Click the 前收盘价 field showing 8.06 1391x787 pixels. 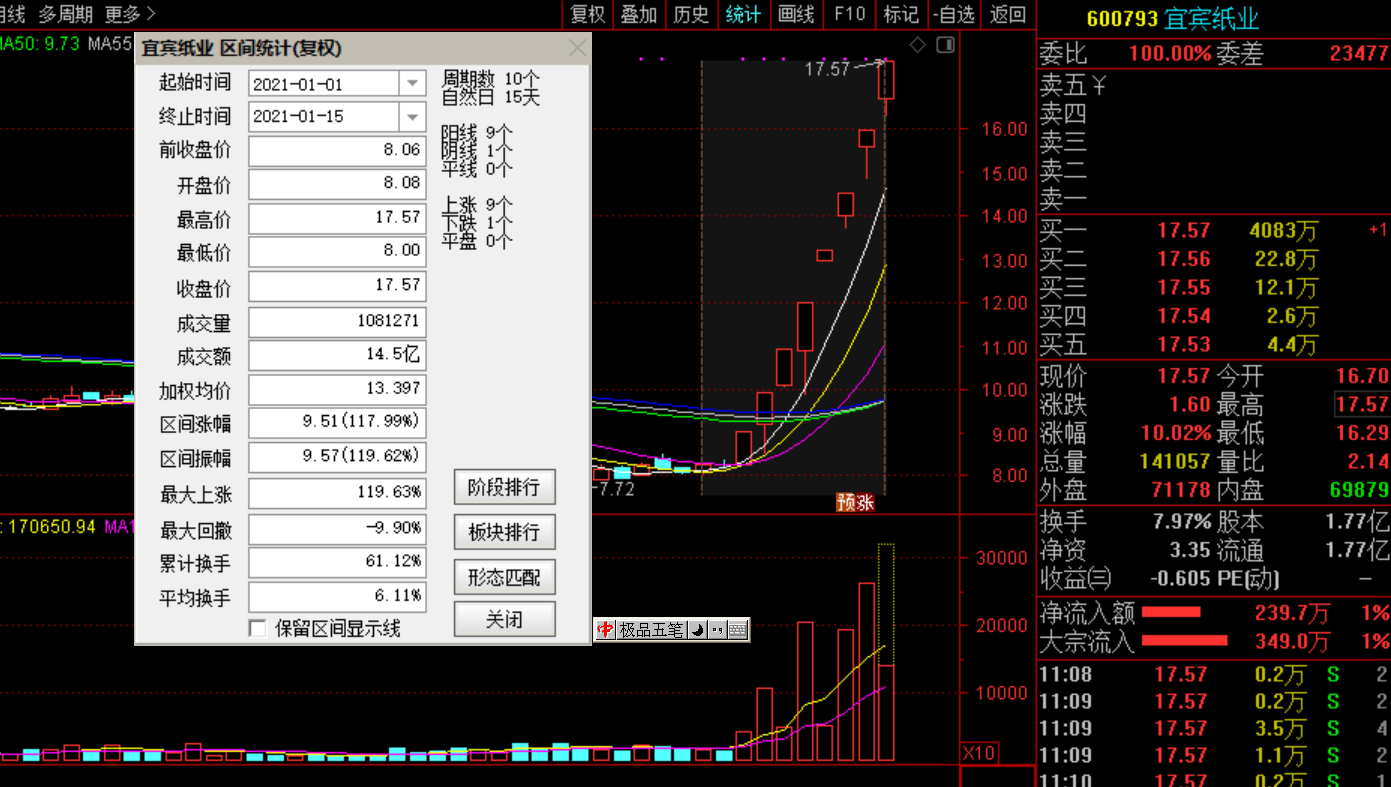337,151
